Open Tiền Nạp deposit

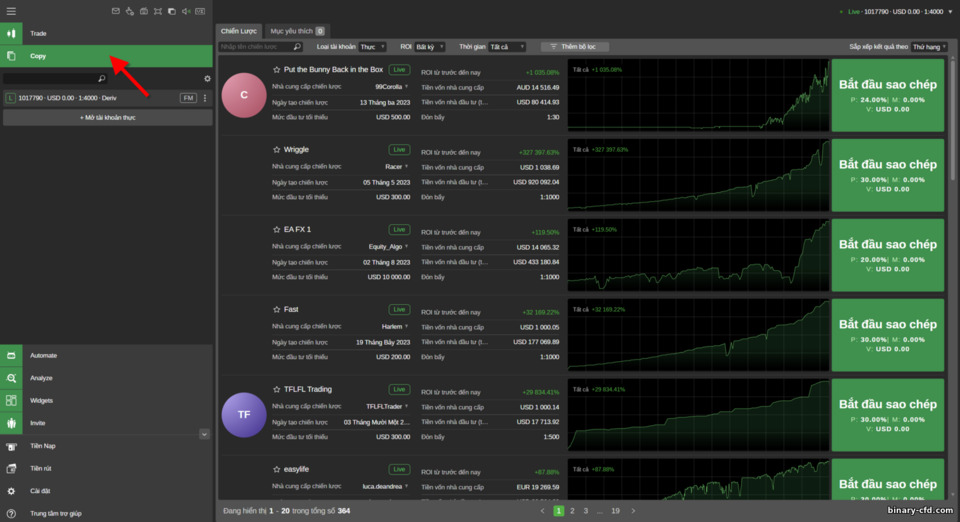point(107,446)
